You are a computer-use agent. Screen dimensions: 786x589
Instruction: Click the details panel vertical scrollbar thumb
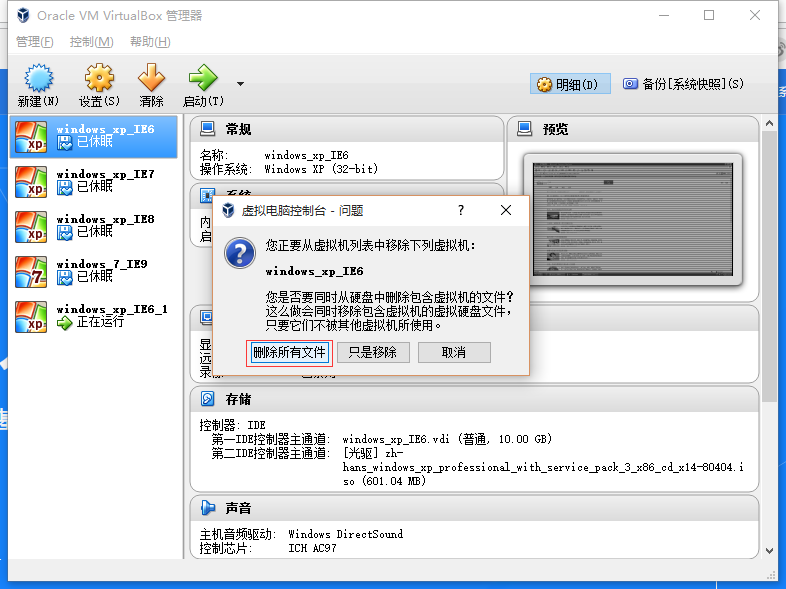769,266
